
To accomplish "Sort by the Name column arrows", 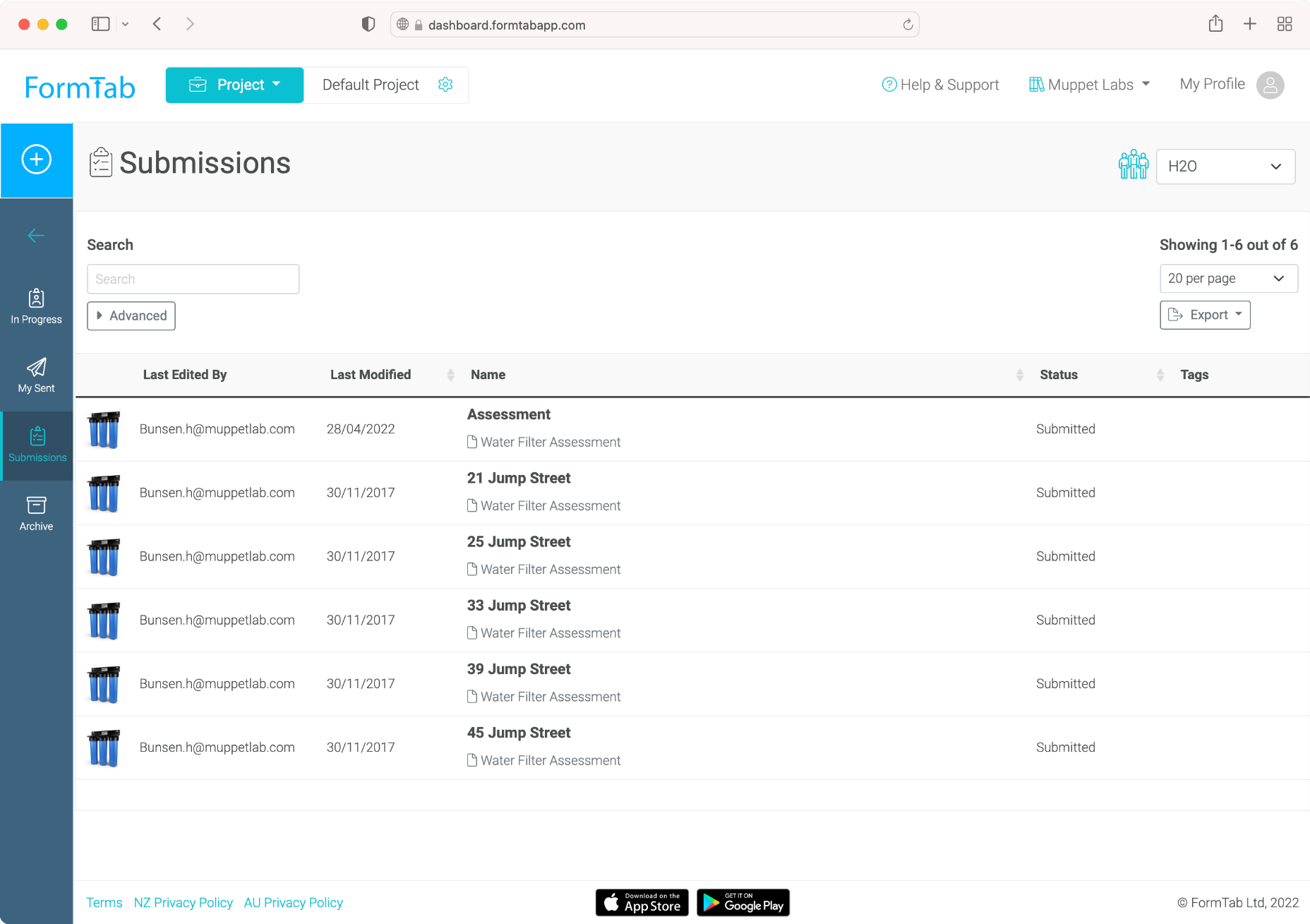I will coord(1019,375).
